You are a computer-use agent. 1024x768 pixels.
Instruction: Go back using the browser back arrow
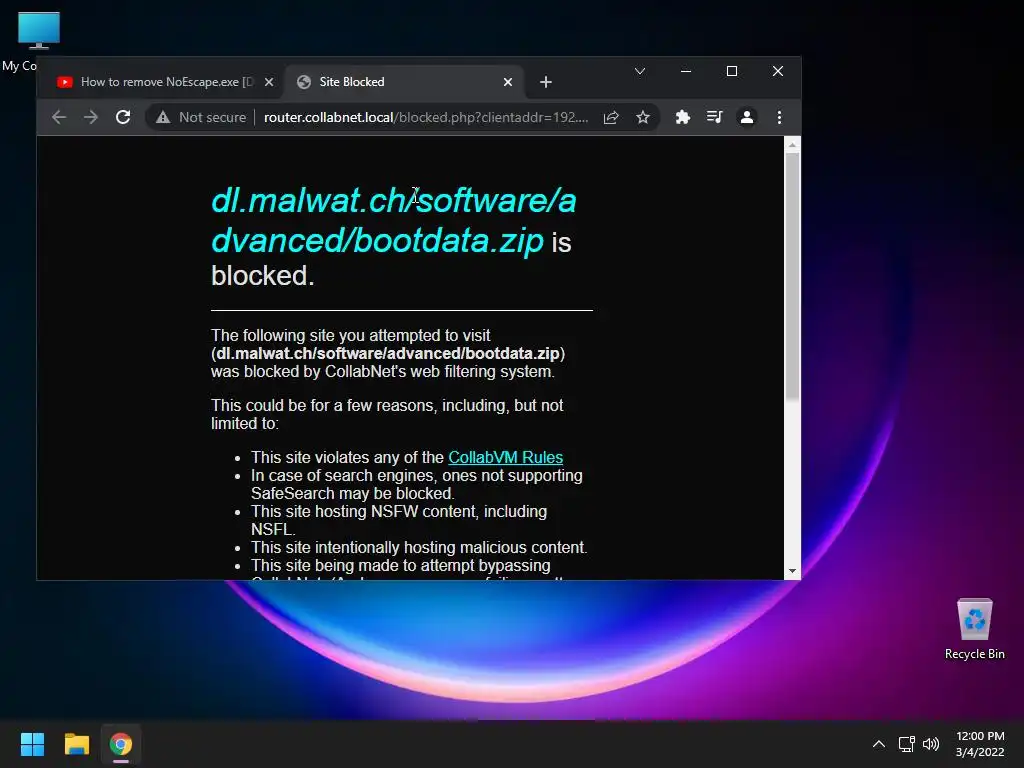(59, 118)
